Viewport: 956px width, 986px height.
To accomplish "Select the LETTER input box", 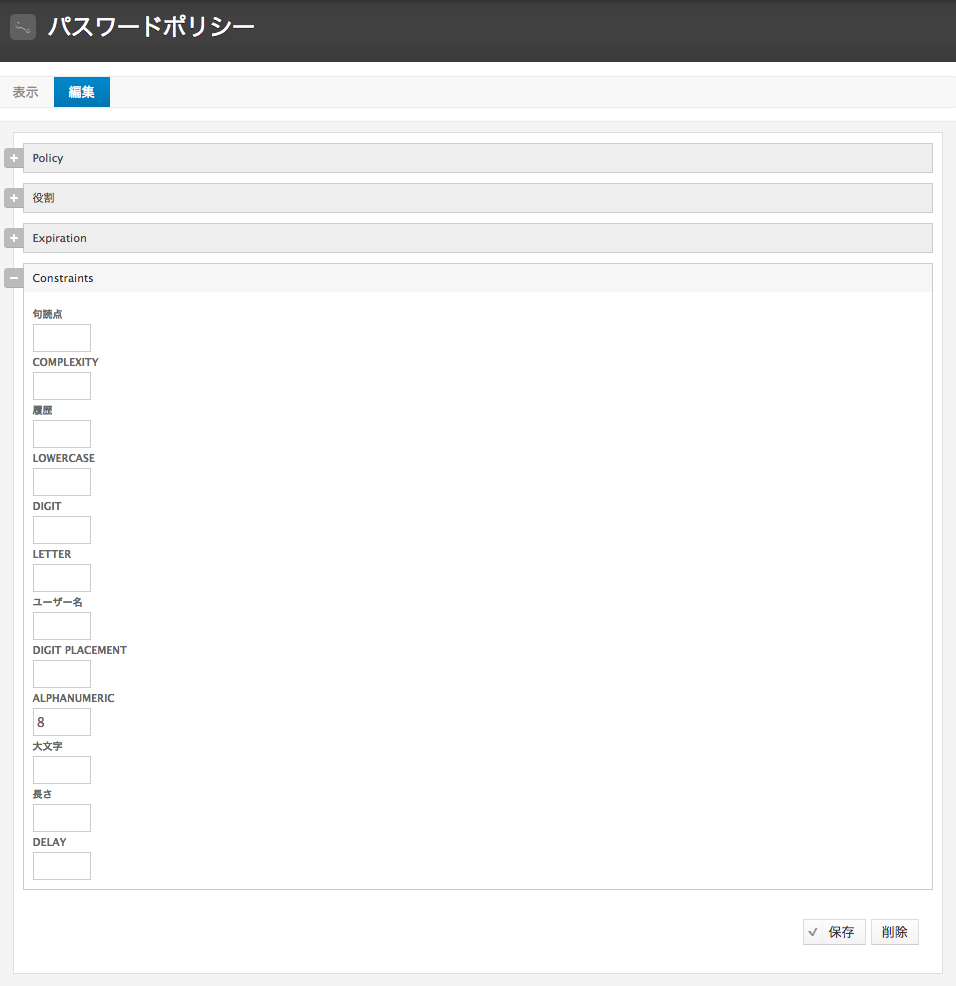I will click(61, 577).
